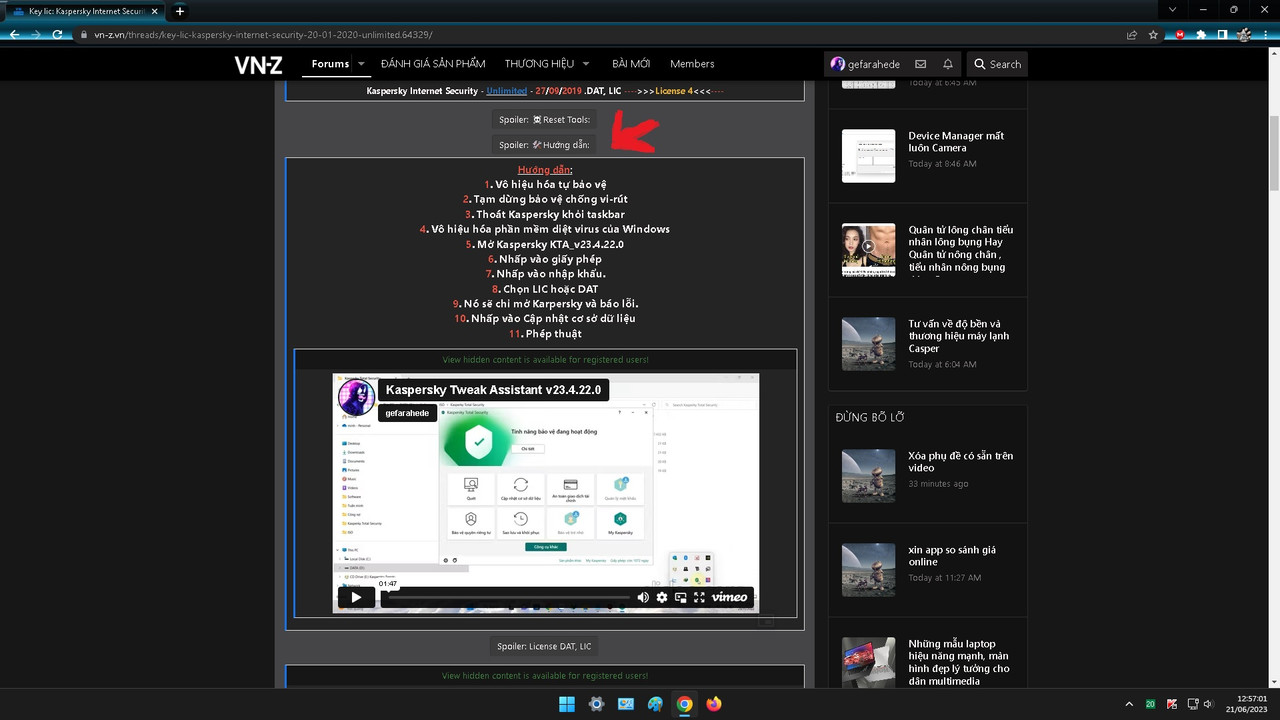The image size is (1280, 720).
Task: Click the address bar URL
Action: pyautogui.click(x=264, y=34)
